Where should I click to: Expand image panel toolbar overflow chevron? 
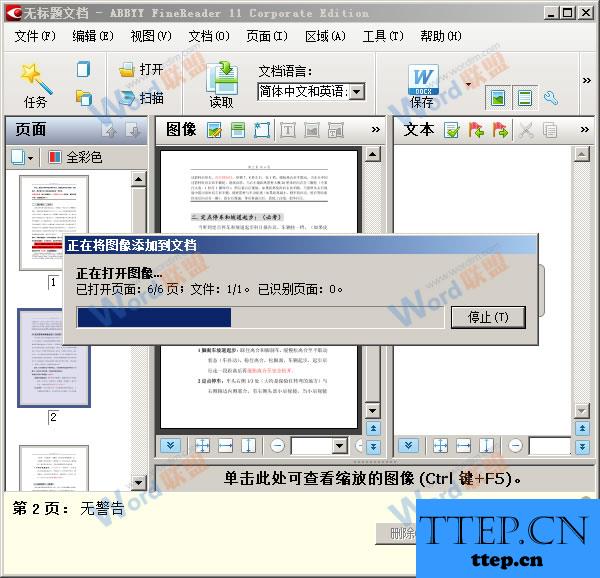click(x=375, y=130)
